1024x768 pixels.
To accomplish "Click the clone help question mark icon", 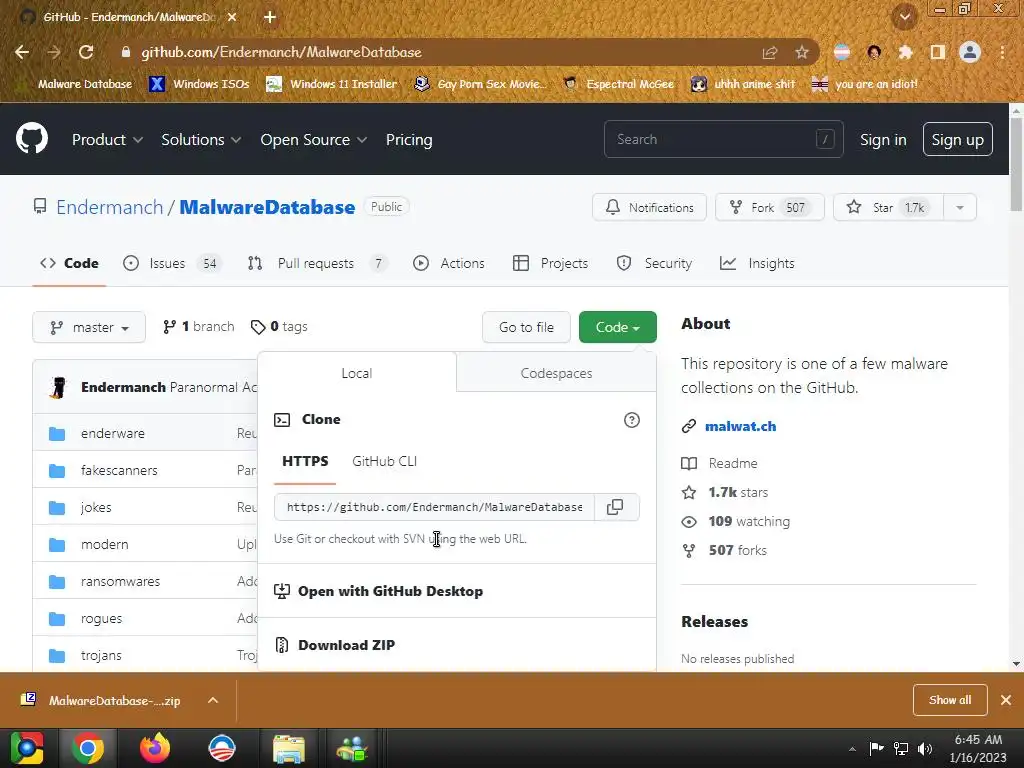I will coord(632,420).
